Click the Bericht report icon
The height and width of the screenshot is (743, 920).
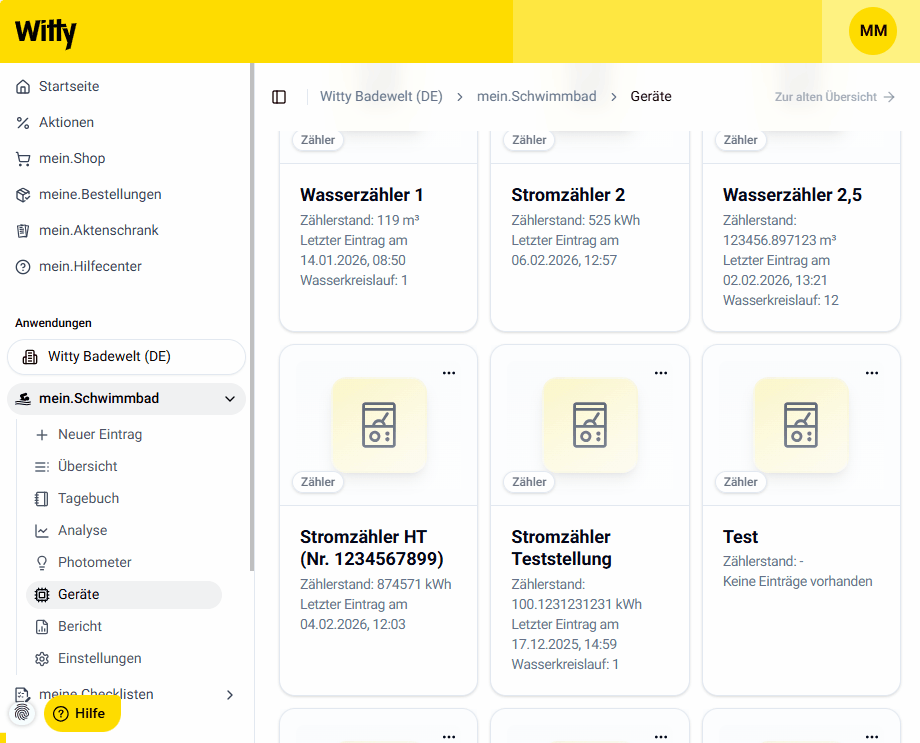42,627
